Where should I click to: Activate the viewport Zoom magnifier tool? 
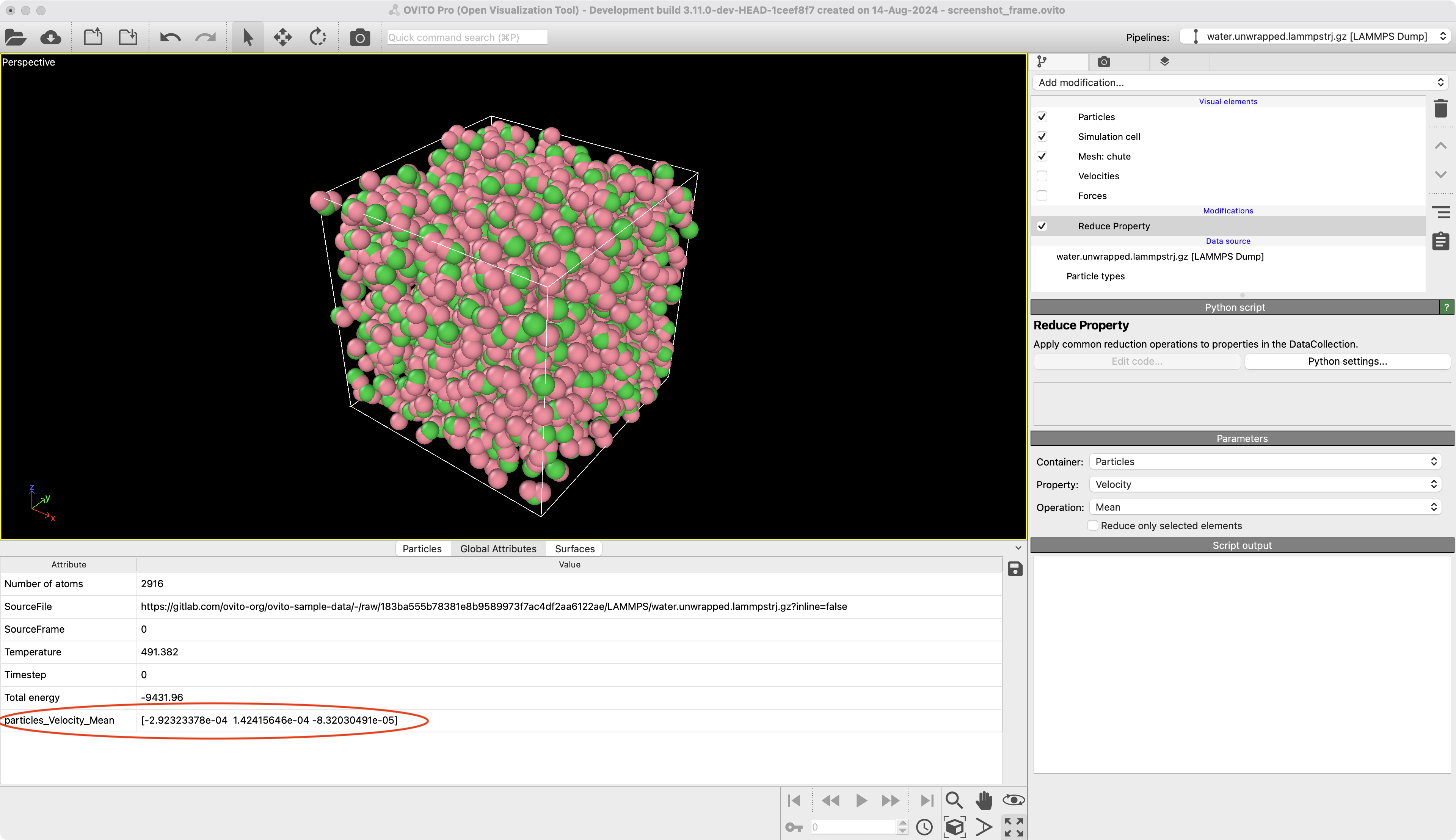click(x=954, y=800)
